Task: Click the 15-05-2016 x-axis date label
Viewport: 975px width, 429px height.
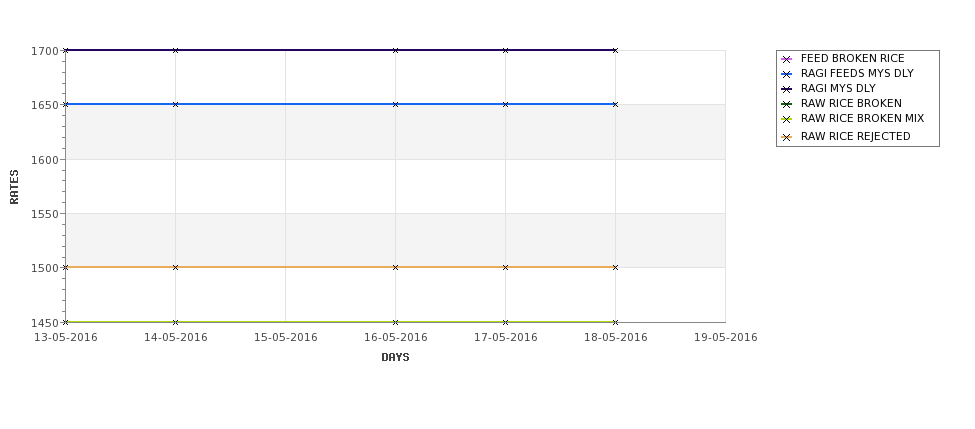Action: pos(285,338)
